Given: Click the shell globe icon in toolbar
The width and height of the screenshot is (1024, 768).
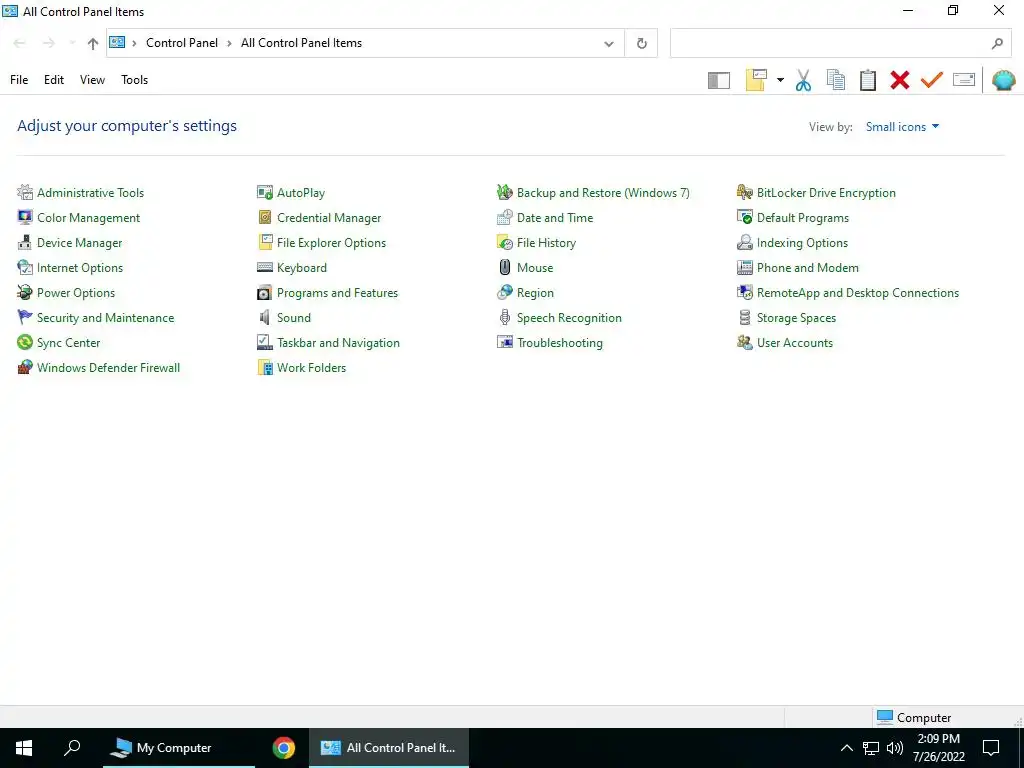Looking at the screenshot, I should pos(1004,80).
